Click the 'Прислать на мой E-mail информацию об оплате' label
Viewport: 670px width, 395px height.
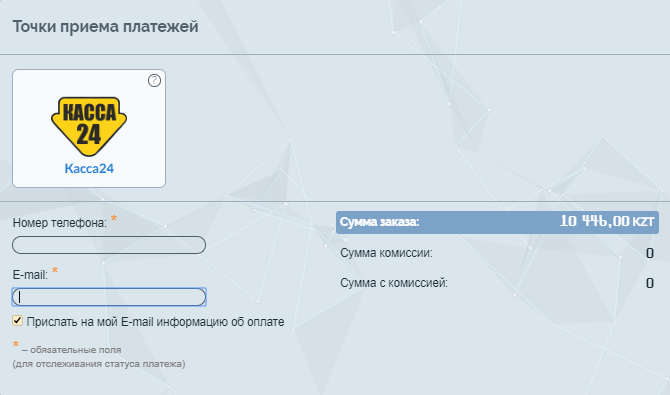point(155,321)
